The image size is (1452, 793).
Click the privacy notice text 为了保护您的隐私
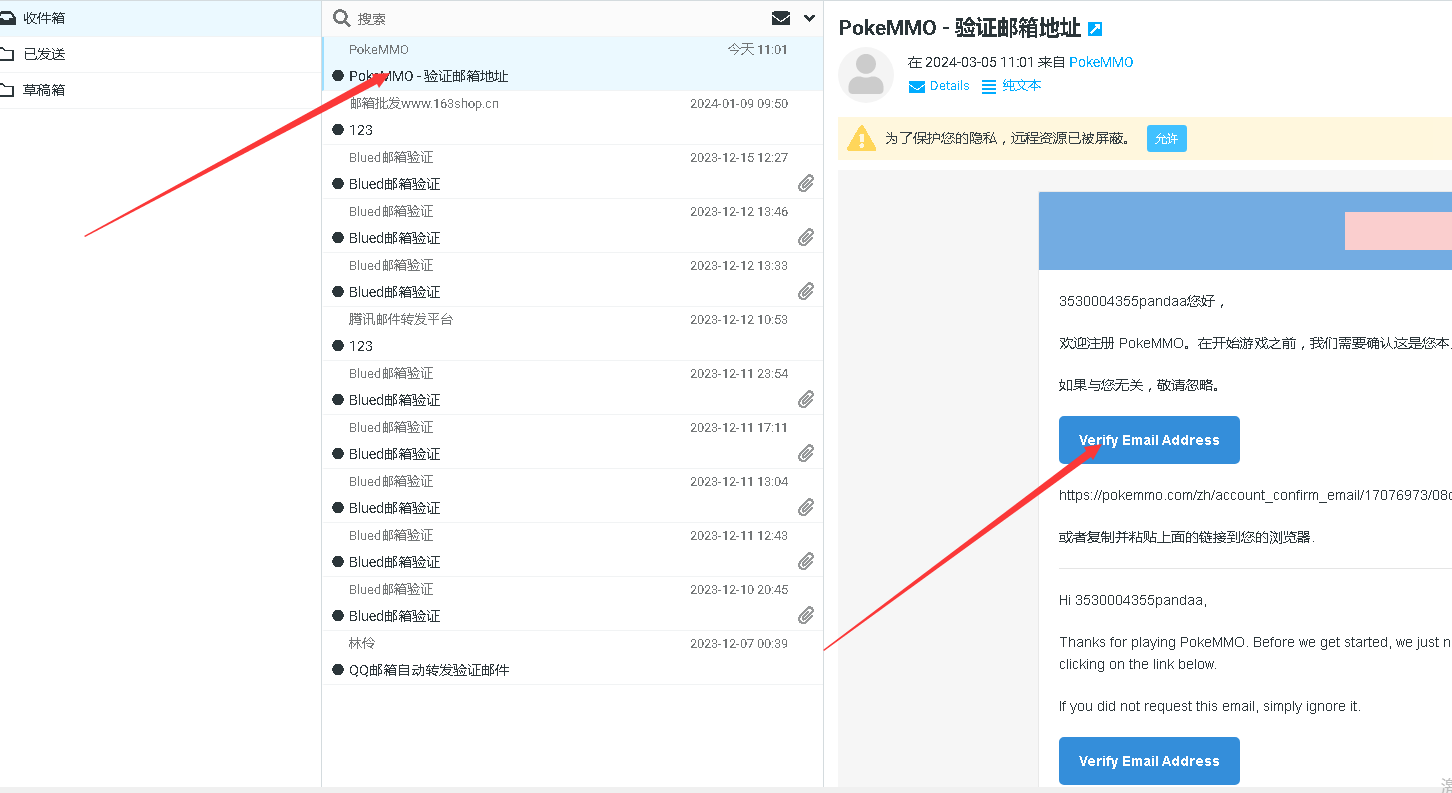click(x=1007, y=139)
